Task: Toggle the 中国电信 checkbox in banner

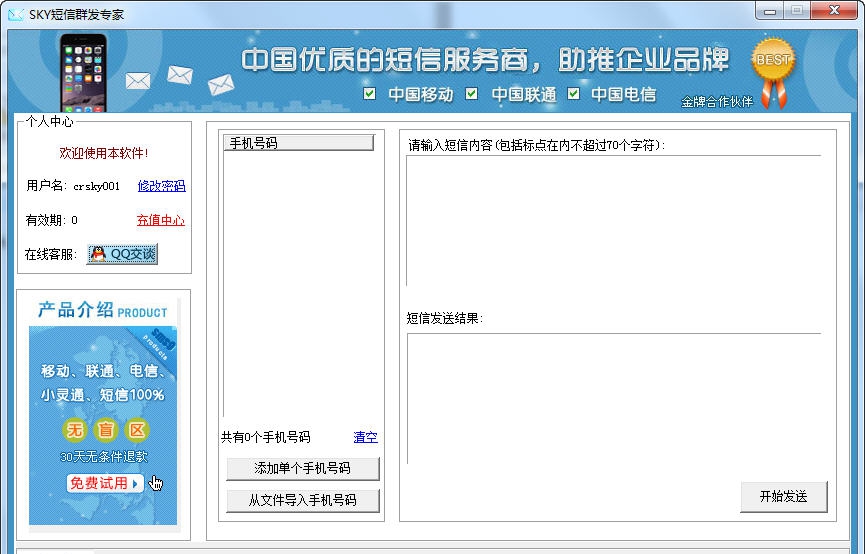Action: 574,94
